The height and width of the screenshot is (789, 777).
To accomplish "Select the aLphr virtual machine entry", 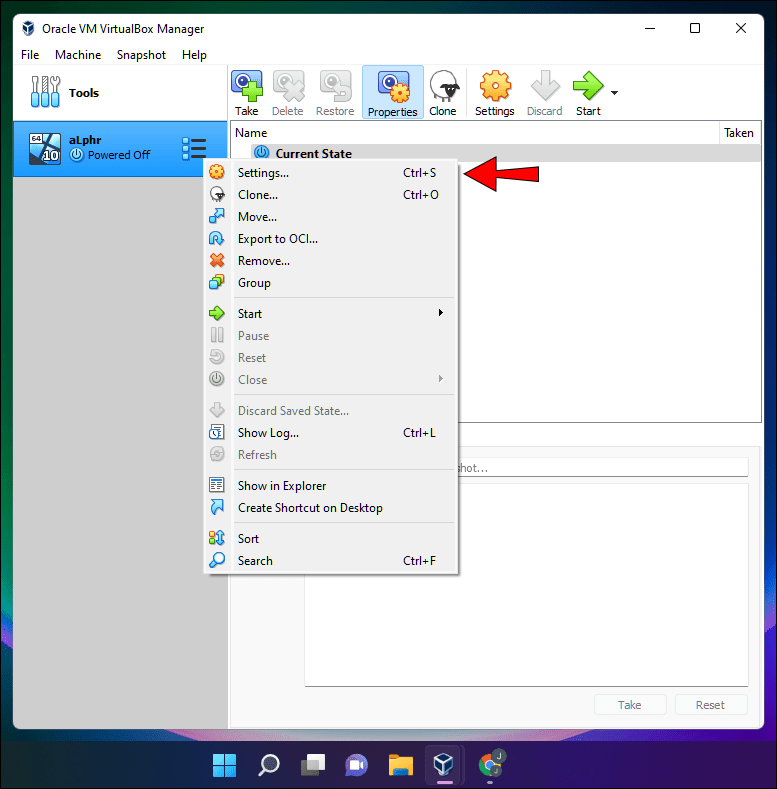I will [120, 148].
